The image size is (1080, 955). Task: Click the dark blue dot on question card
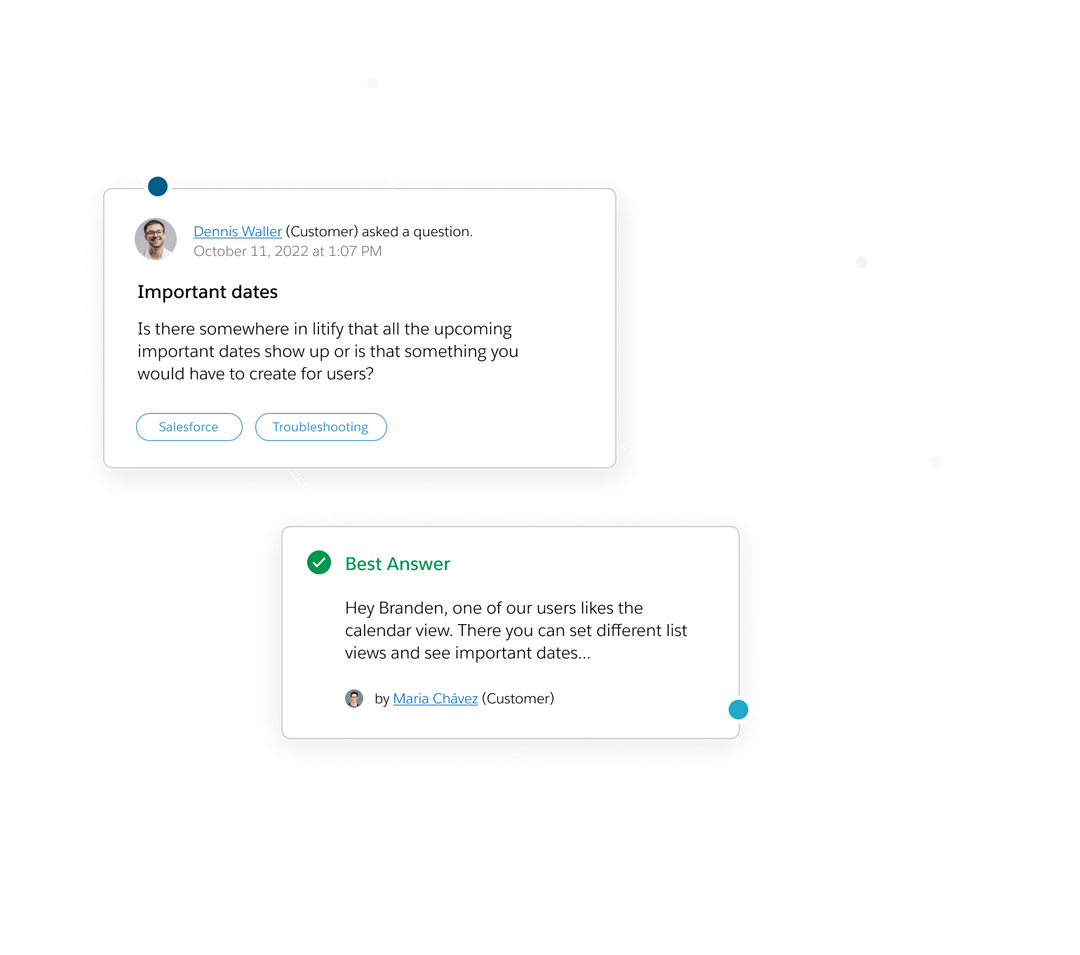[x=158, y=187]
